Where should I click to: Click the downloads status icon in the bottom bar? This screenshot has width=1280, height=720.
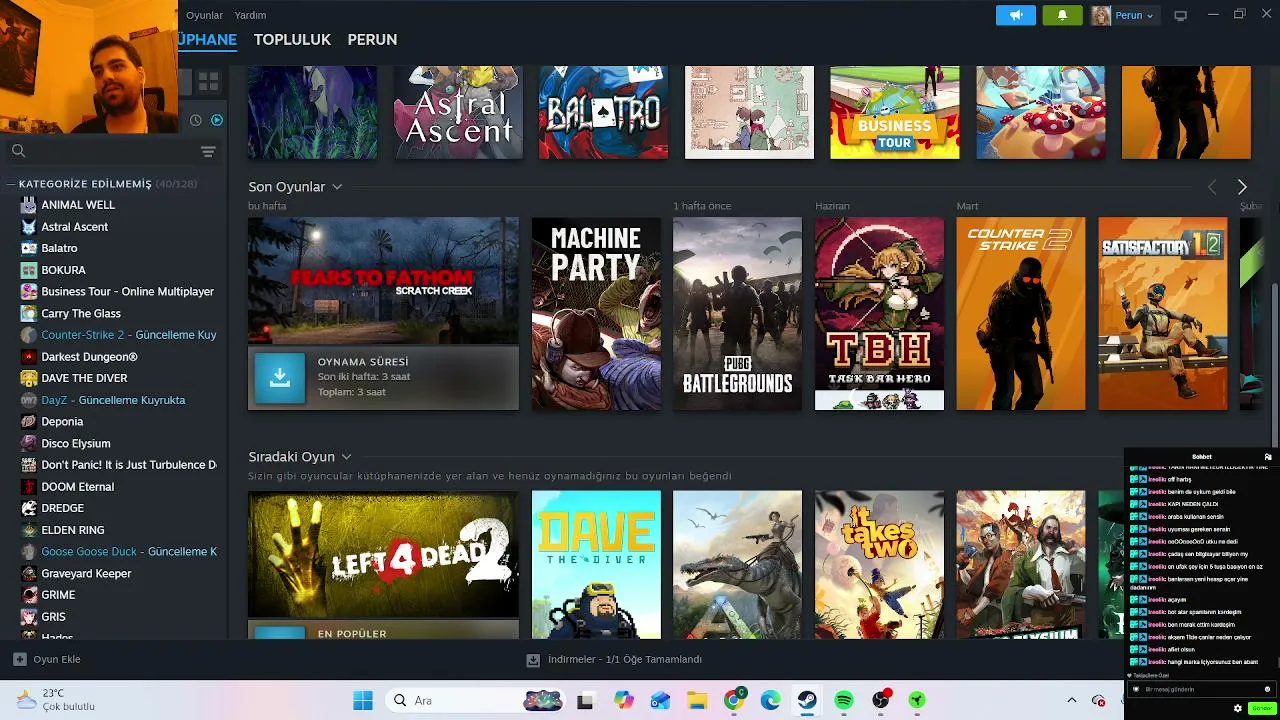click(x=533, y=660)
